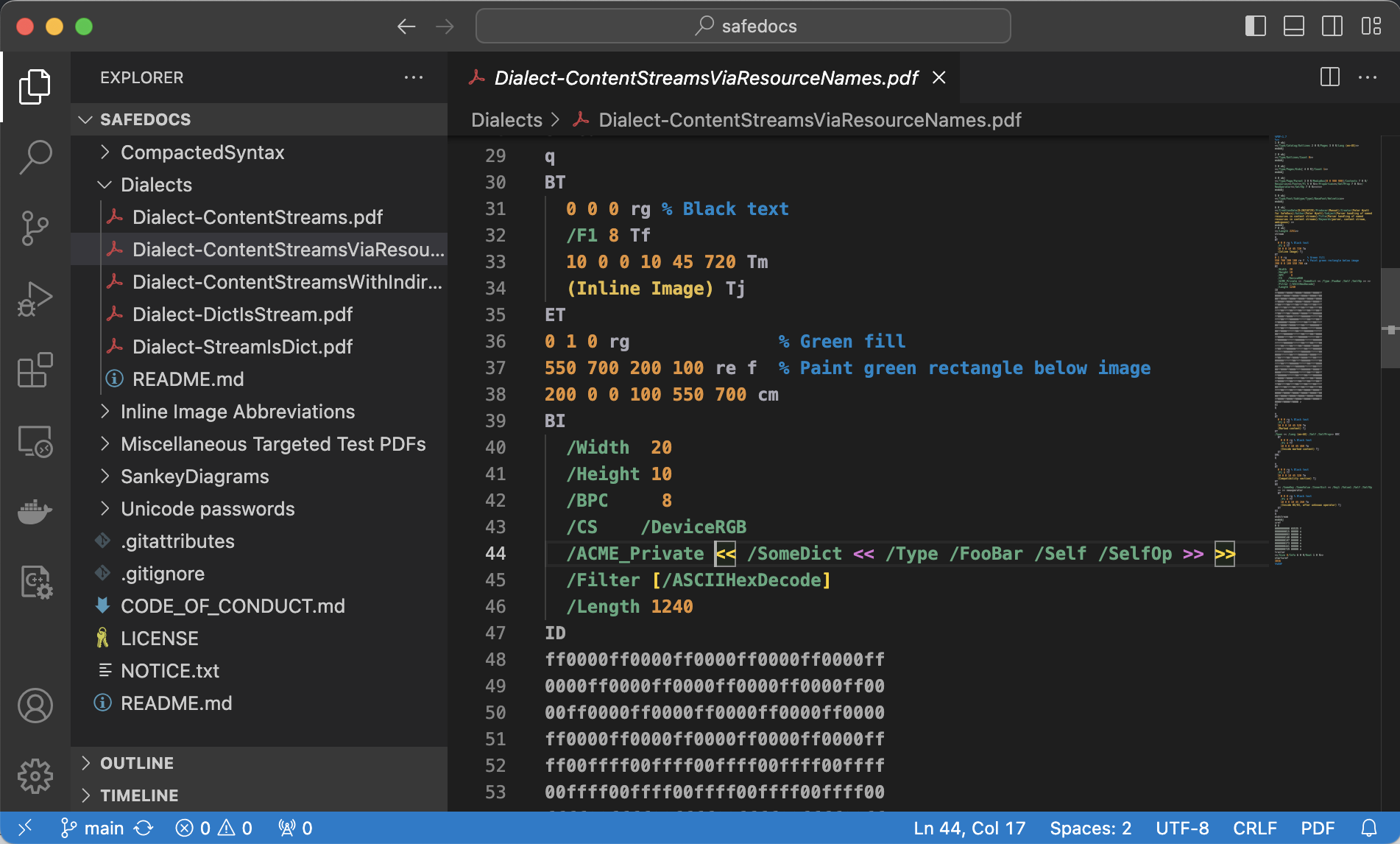Viewport: 1400px width, 844px height.
Task: Click the "% Green fill" comment on line 36
Action: click(842, 341)
